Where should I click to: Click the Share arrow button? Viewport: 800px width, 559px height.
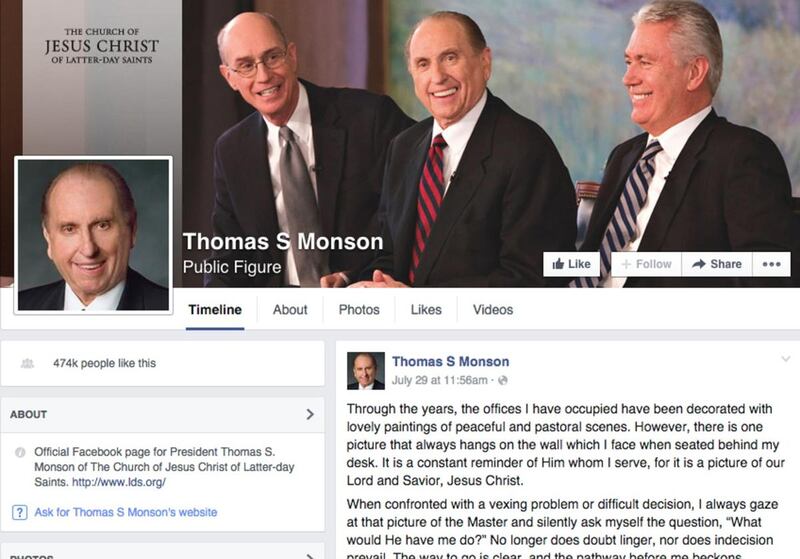coord(717,264)
